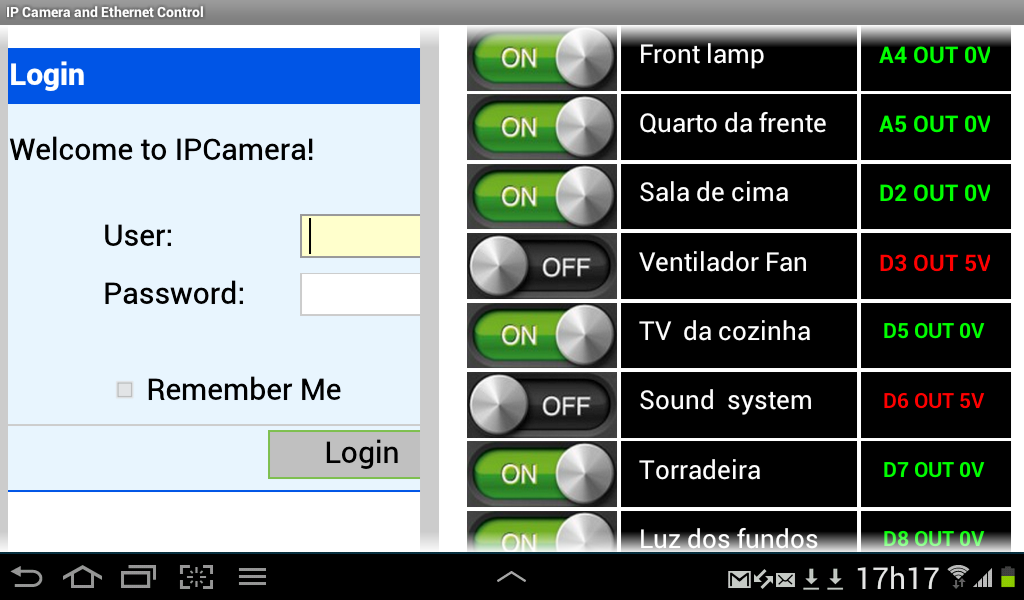
Task: Check the Remember Me checkbox
Action: pos(124,390)
